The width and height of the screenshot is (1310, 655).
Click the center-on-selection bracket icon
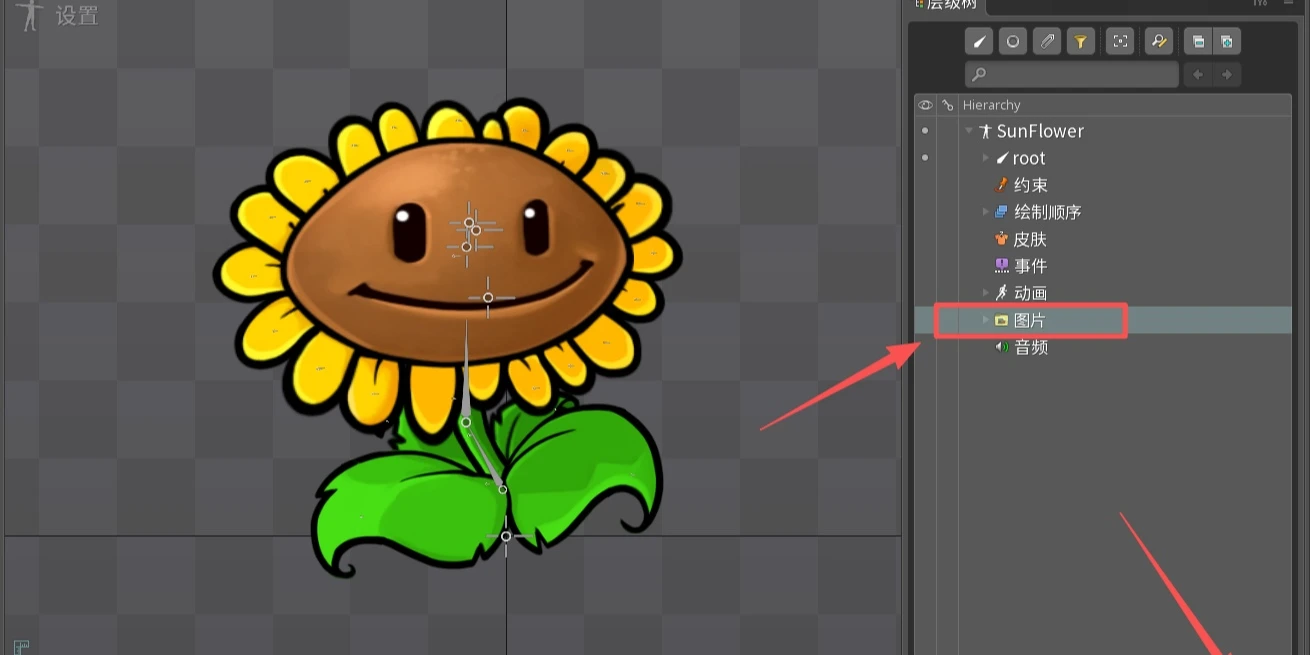[1120, 41]
